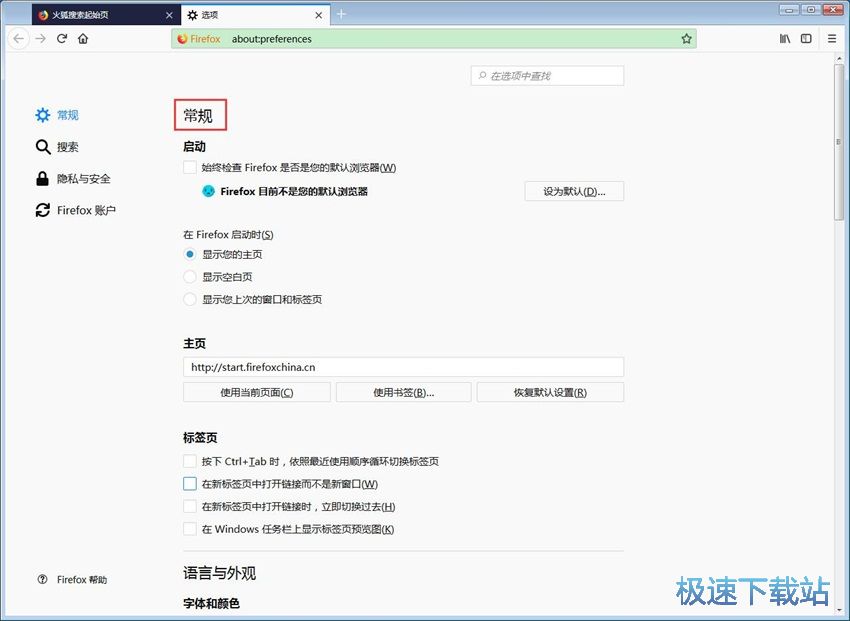Reload the current page
Screen dimensions: 850x621
point(62,38)
